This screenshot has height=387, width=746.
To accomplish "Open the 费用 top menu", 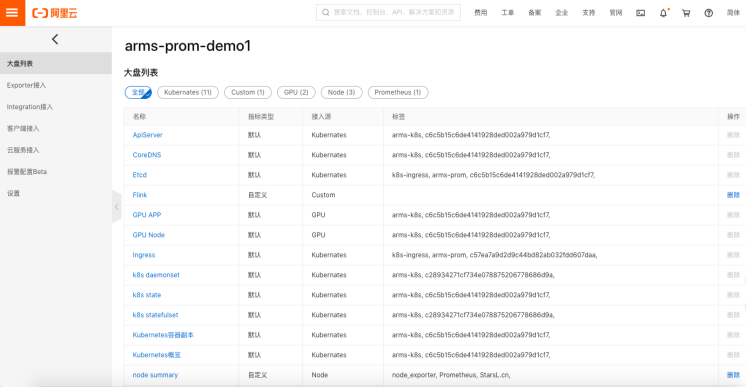I will tap(481, 13).
